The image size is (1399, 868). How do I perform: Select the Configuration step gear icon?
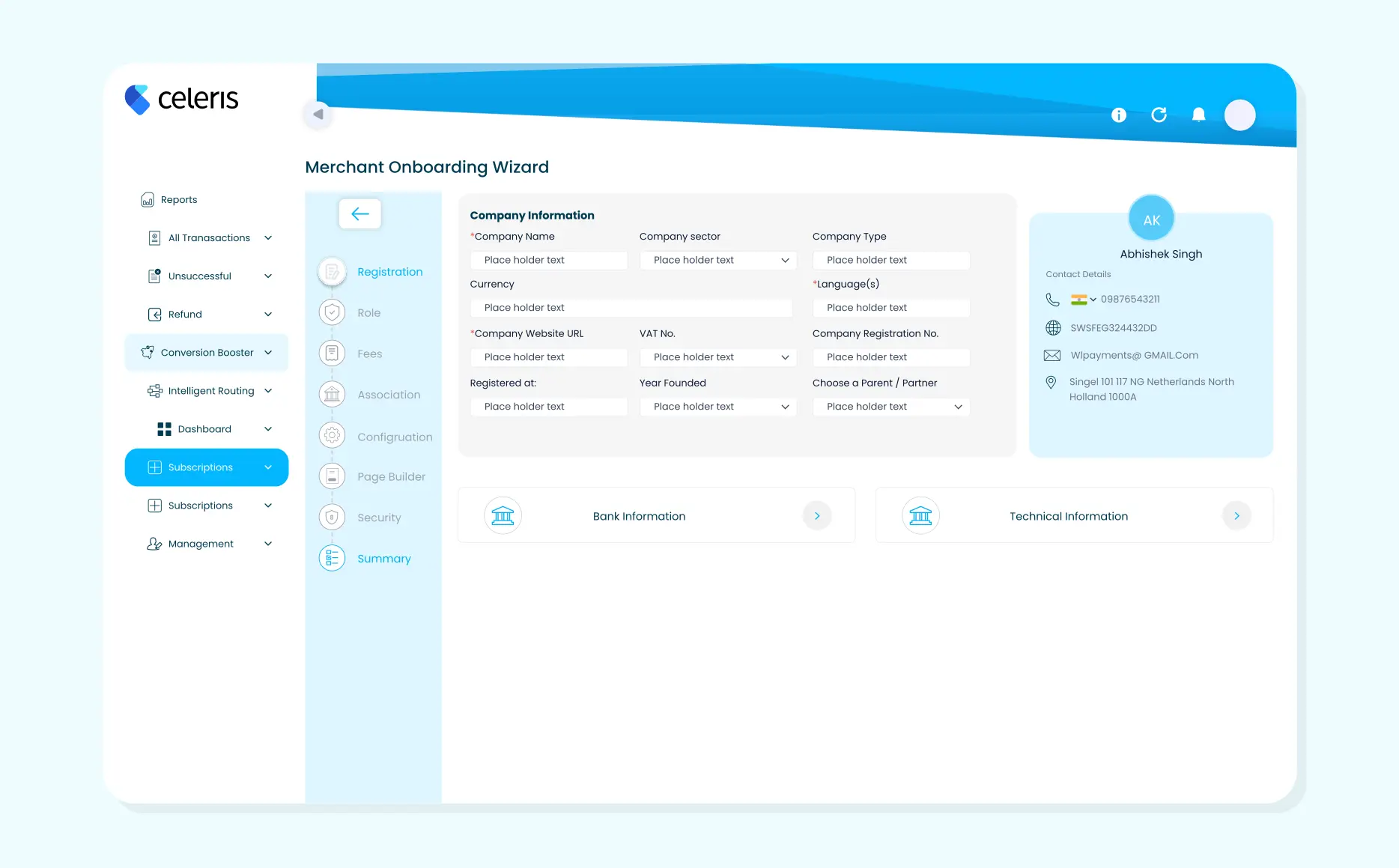click(332, 436)
